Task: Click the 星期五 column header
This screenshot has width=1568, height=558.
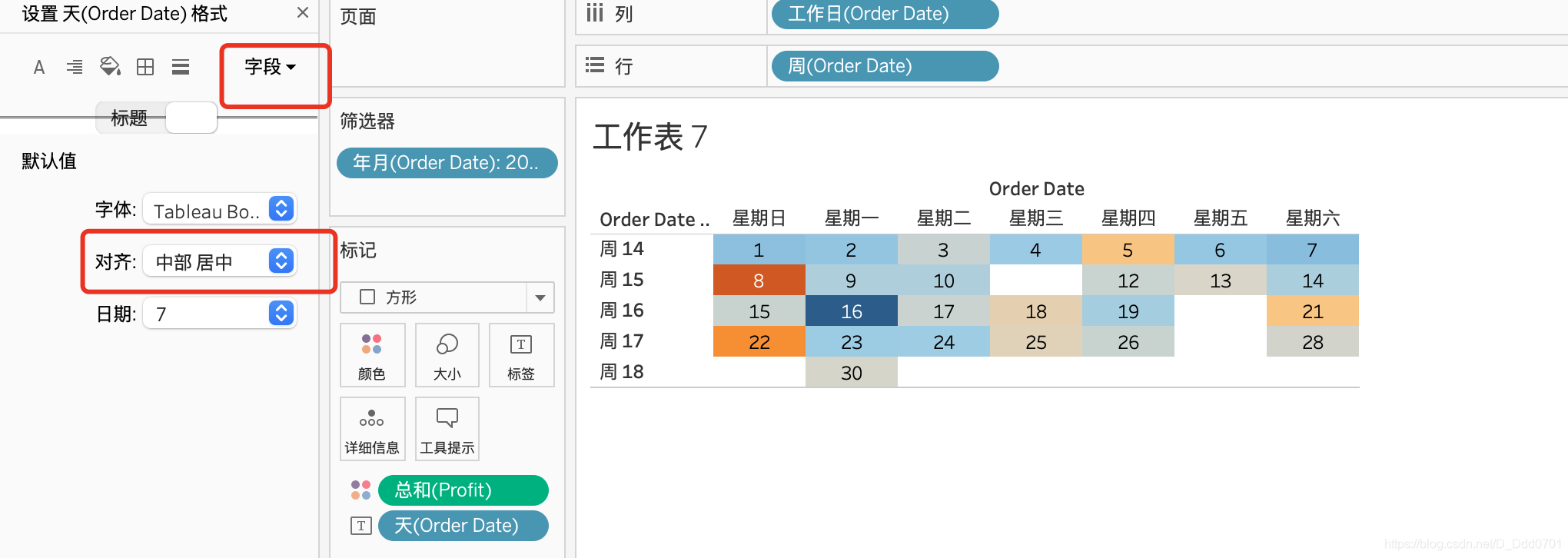Action: [1220, 218]
